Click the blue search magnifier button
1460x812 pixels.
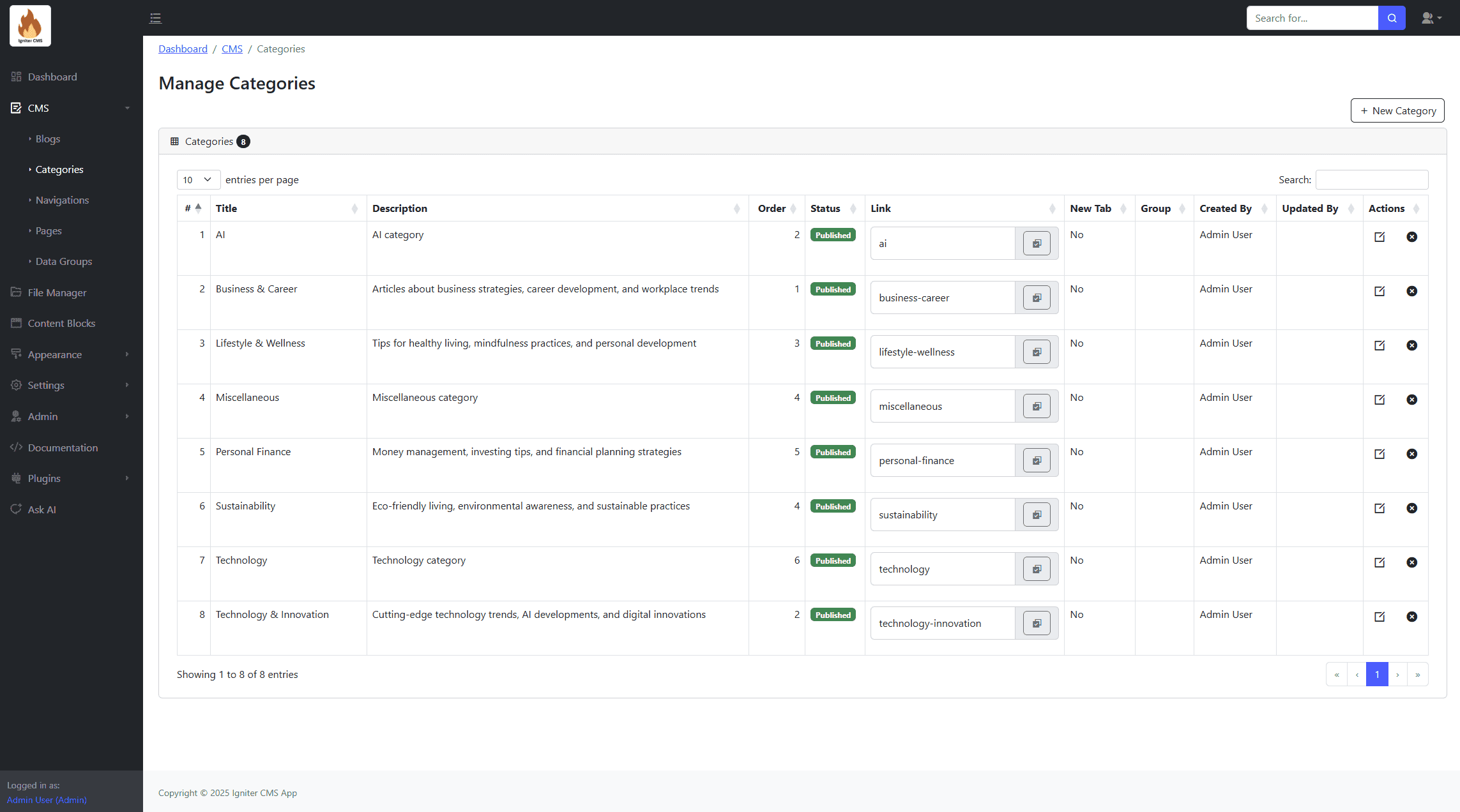pyautogui.click(x=1392, y=18)
